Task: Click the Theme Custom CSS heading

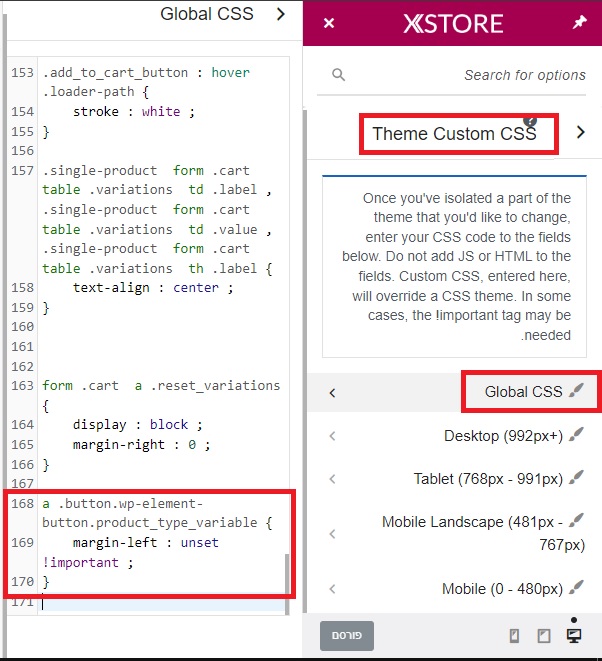Action: [x=454, y=134]
